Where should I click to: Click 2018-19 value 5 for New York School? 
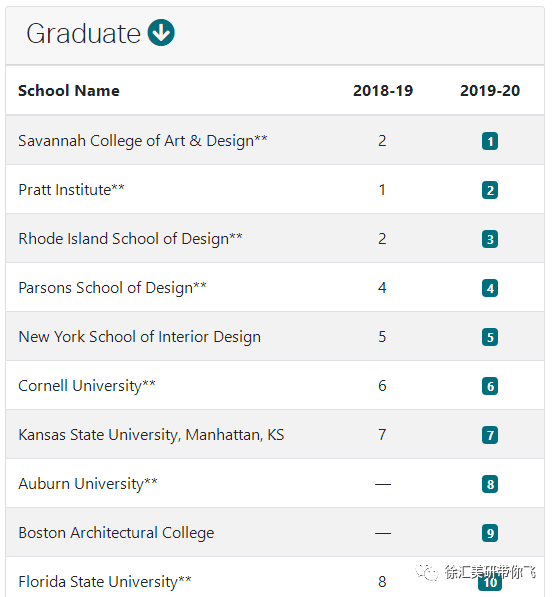[x=382, y=337]
